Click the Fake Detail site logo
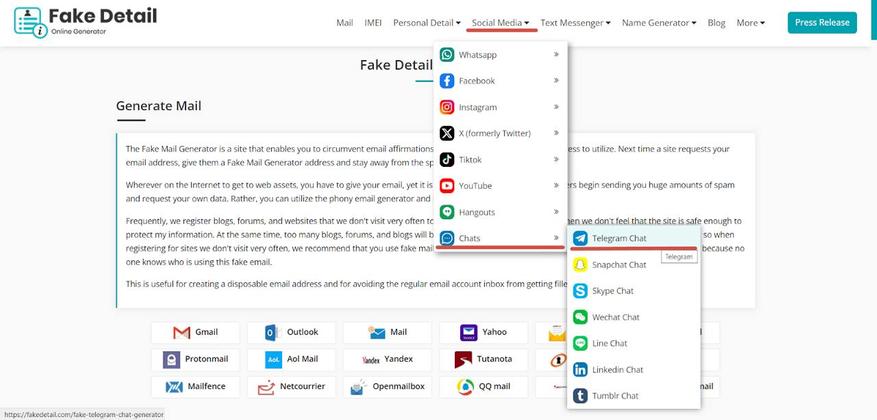877x420 pixels. click(86, 22)
